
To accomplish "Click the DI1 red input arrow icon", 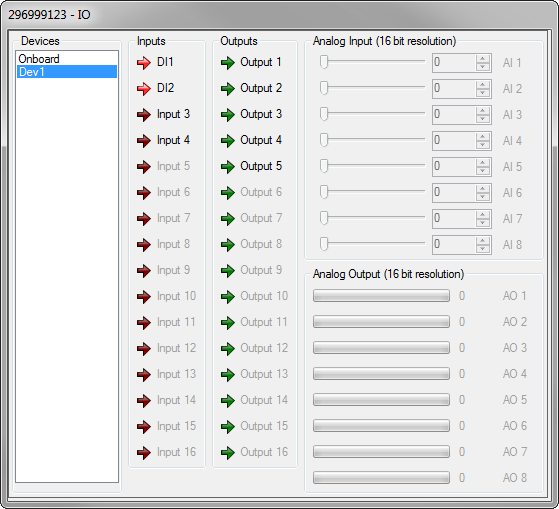I will (x=144, y=63).
